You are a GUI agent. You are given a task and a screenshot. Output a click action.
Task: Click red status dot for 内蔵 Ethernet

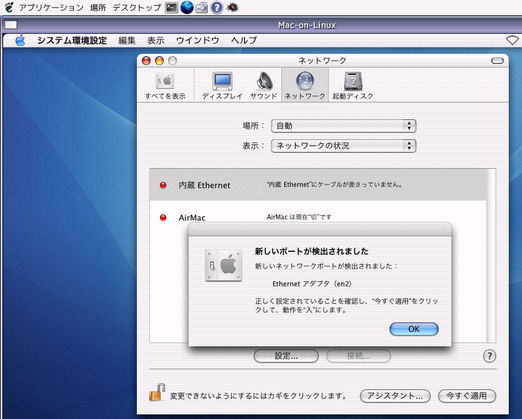[163, 185]
